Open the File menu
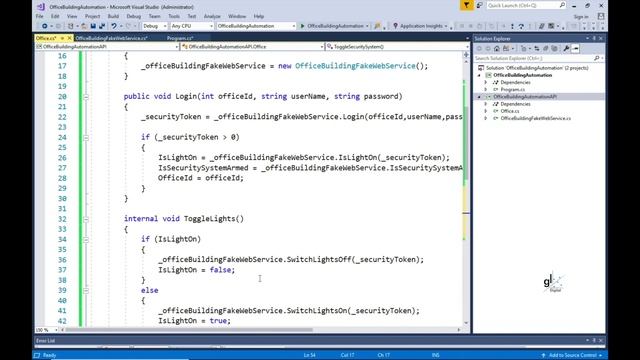Viewport: 640px width, 360px height. [40, 16]
